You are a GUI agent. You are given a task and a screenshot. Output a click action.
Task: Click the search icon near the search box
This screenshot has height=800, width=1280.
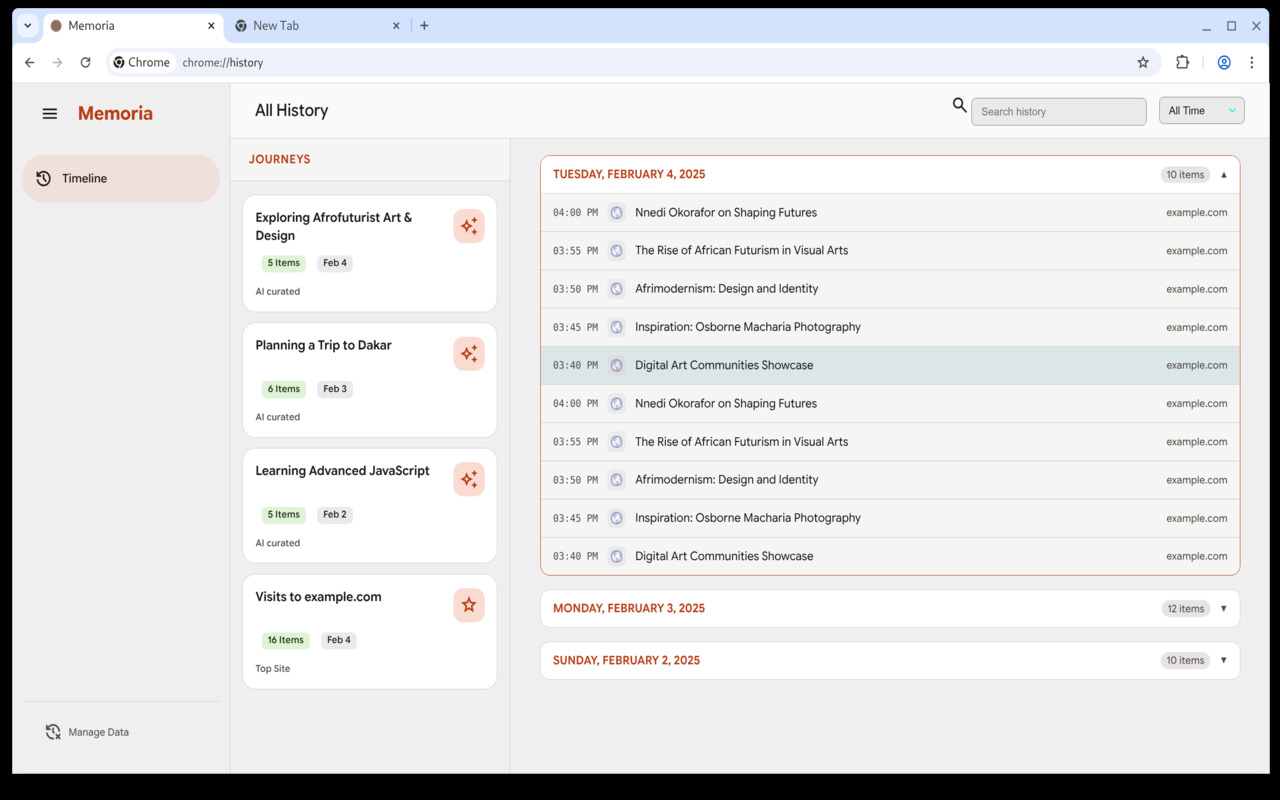[958, 105]
